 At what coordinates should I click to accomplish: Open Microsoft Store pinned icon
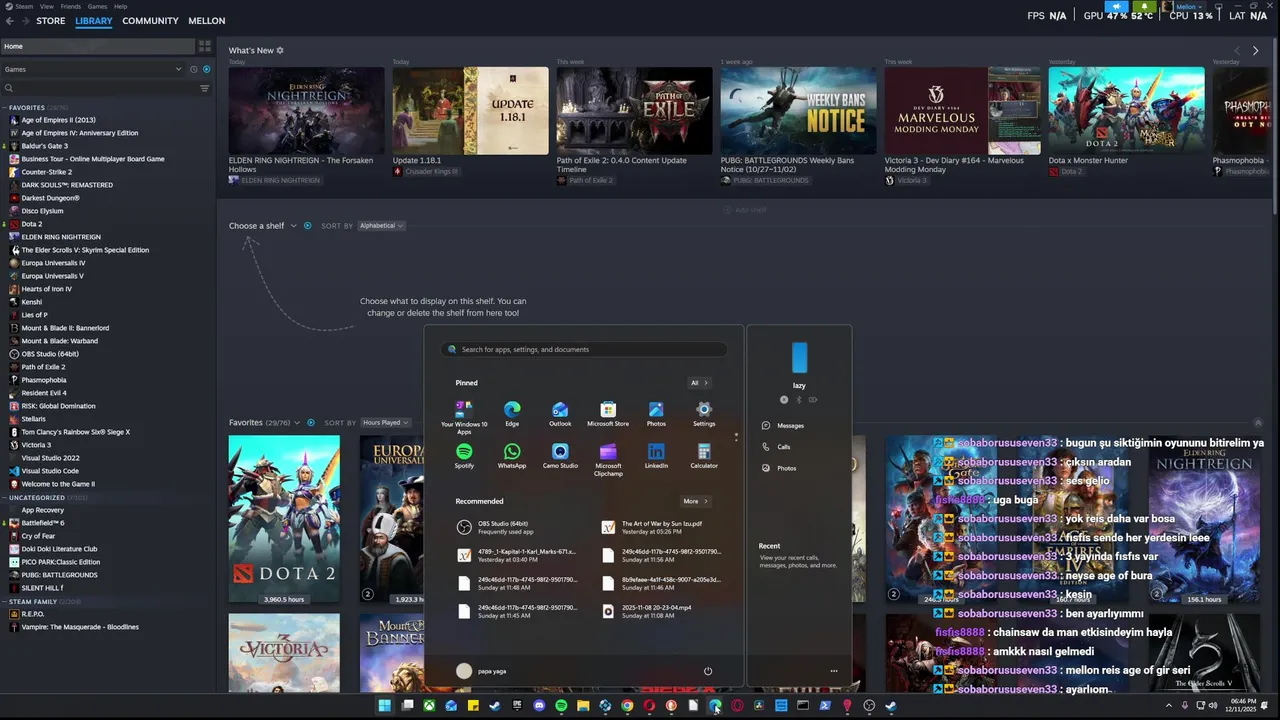coord(608,414)
